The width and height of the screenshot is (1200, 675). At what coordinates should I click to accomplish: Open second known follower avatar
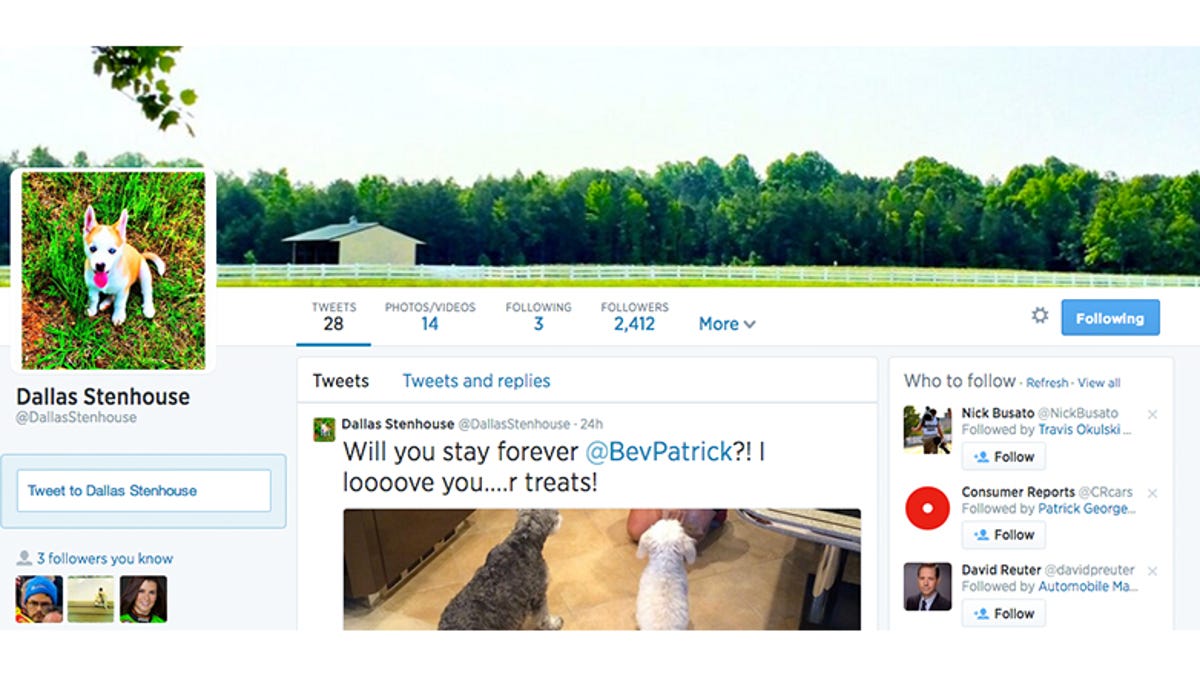coord(91,599)
